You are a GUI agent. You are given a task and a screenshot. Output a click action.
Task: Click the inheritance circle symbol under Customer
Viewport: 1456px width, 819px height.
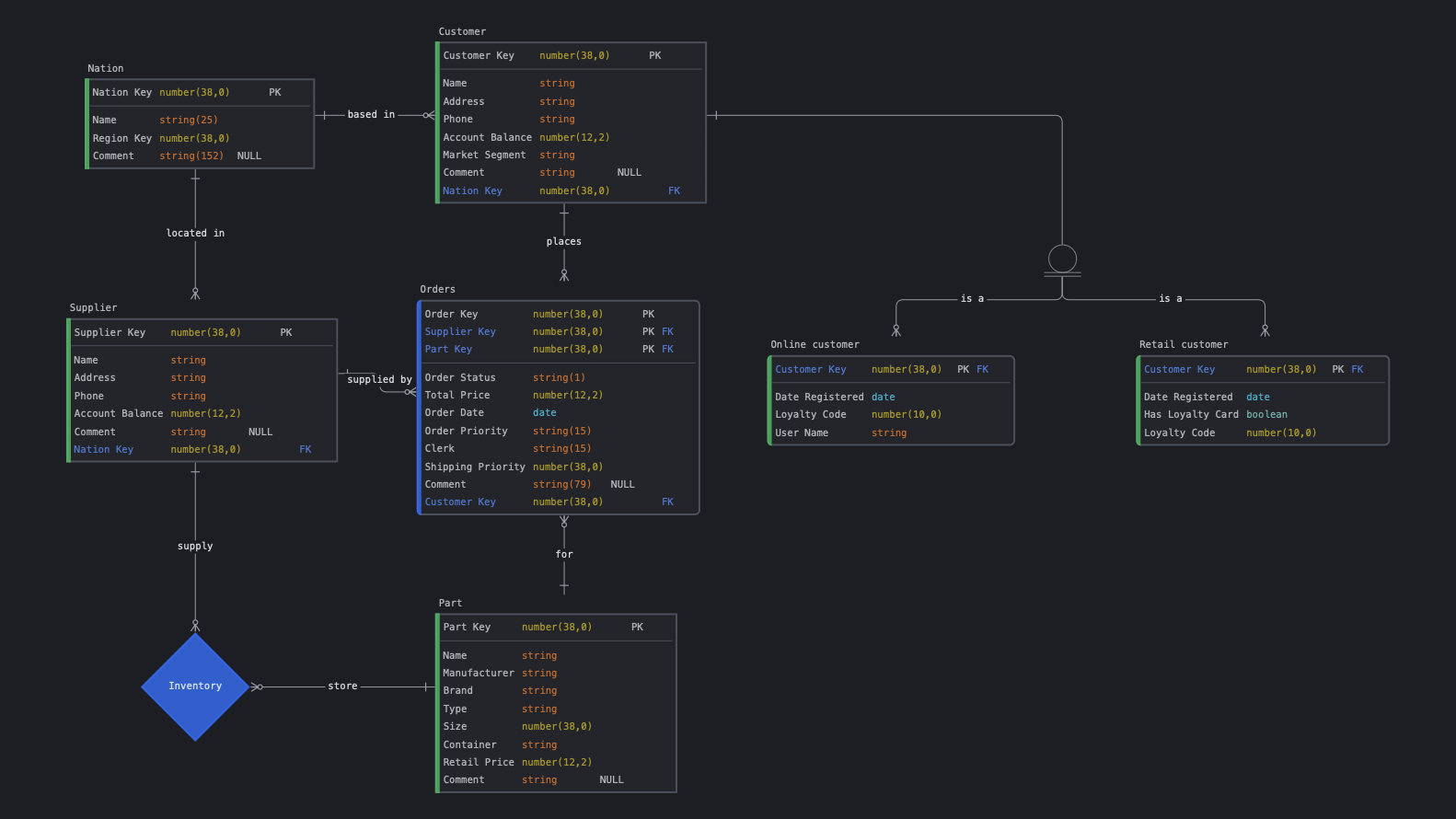click(x=1062, y=259)
